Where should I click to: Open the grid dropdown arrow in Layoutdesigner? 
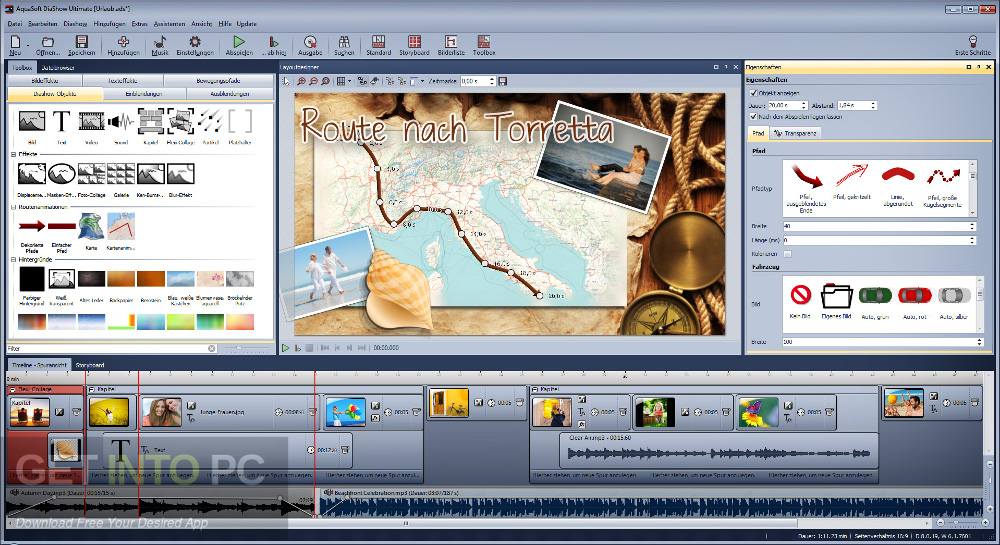click(349, 81)
